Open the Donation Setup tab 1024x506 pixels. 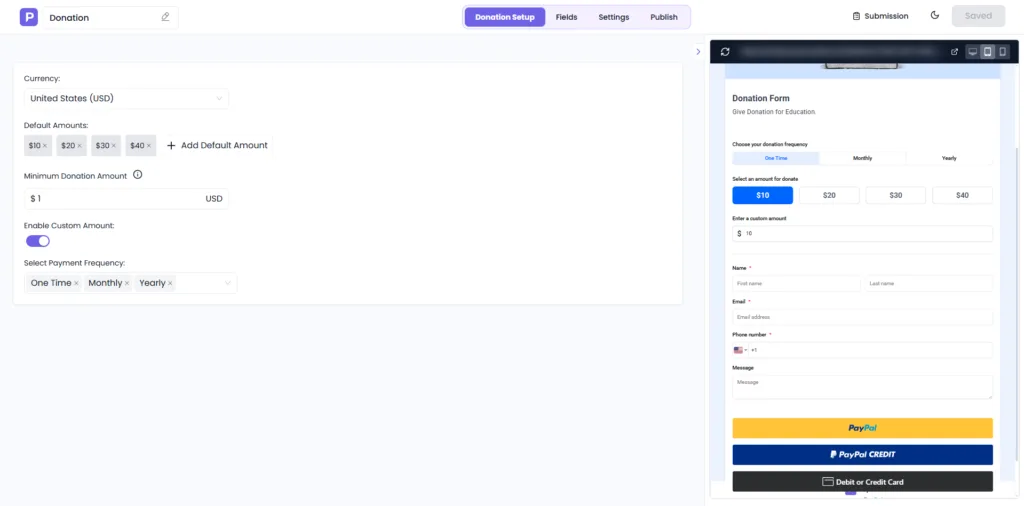(x=505, y=17)
